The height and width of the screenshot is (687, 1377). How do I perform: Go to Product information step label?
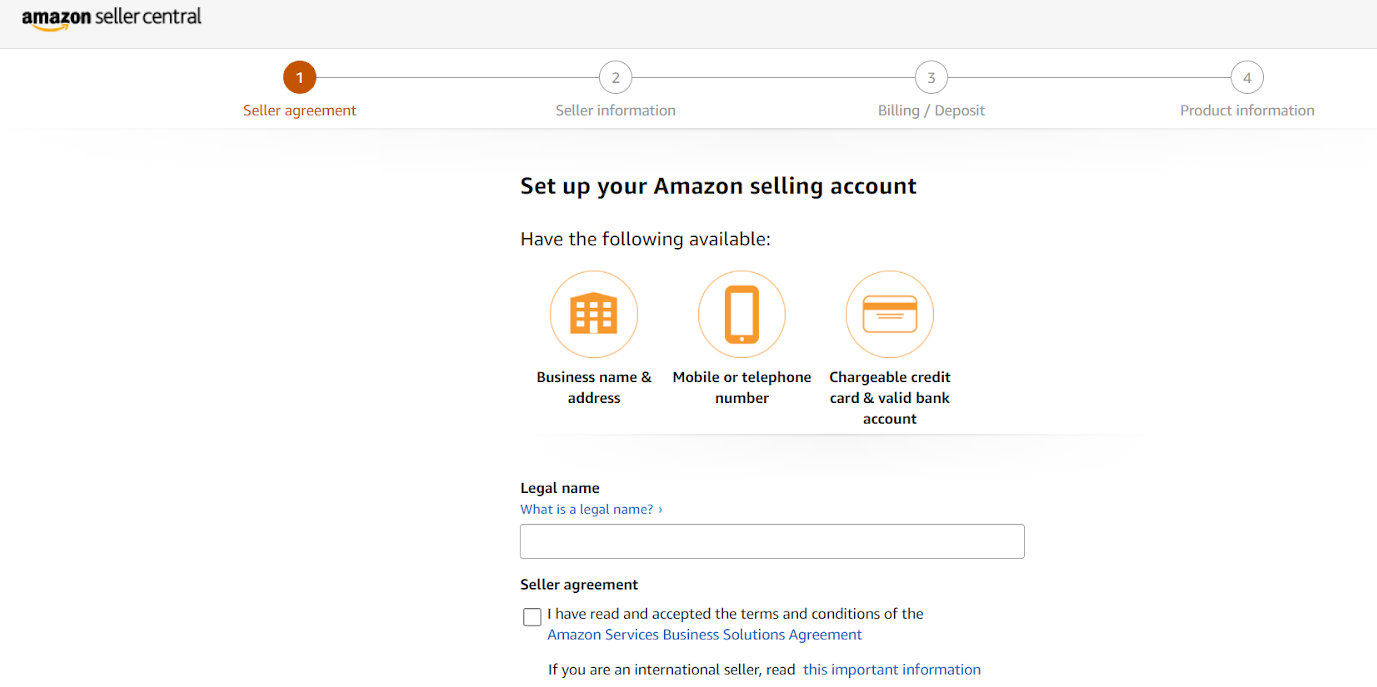(x=1247, y=110)
